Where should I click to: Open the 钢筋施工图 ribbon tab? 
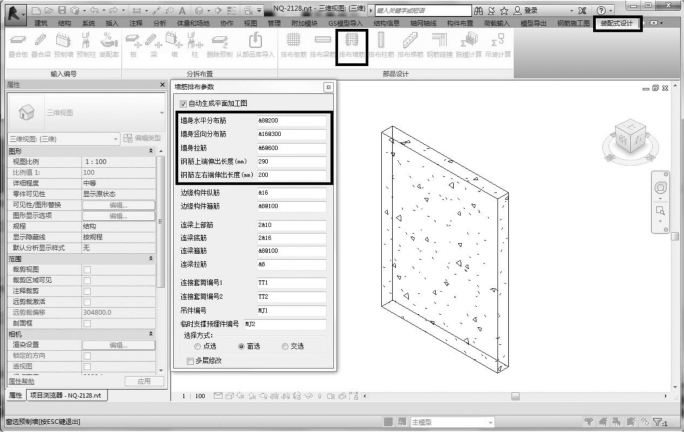573,23
